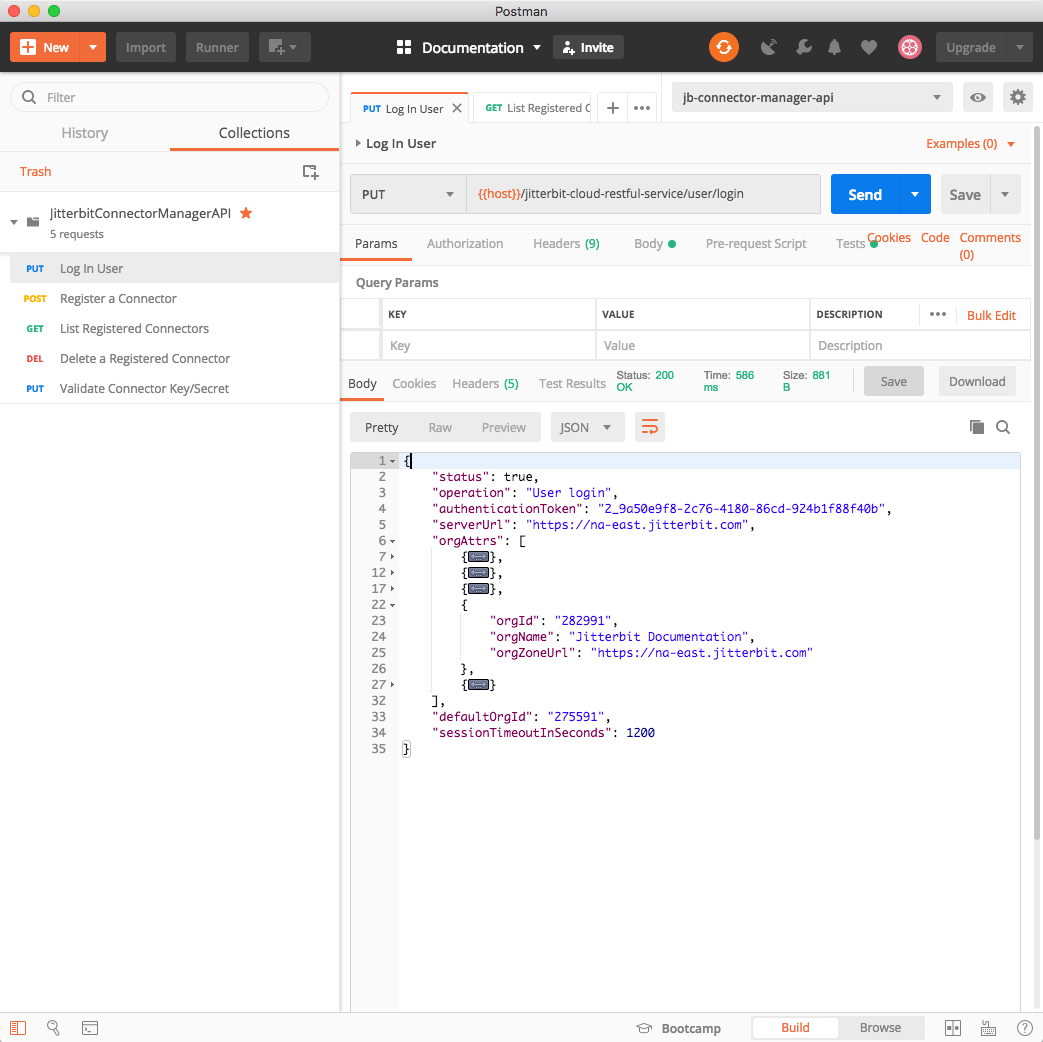Search within the response body
This screenshot has width=1043, height=1042.
click(x=1003, y=427)
